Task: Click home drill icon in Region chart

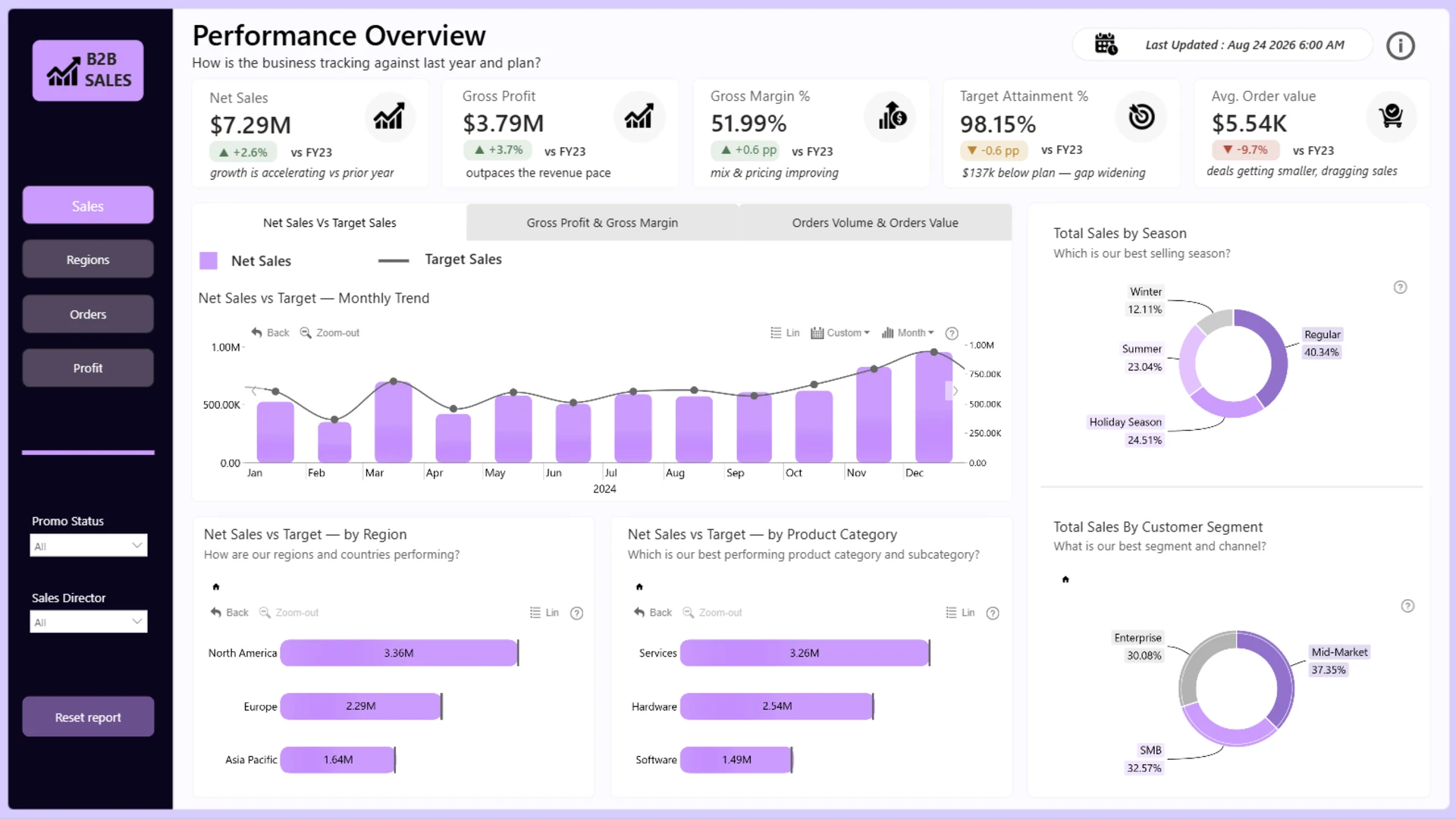Action: 216,586
